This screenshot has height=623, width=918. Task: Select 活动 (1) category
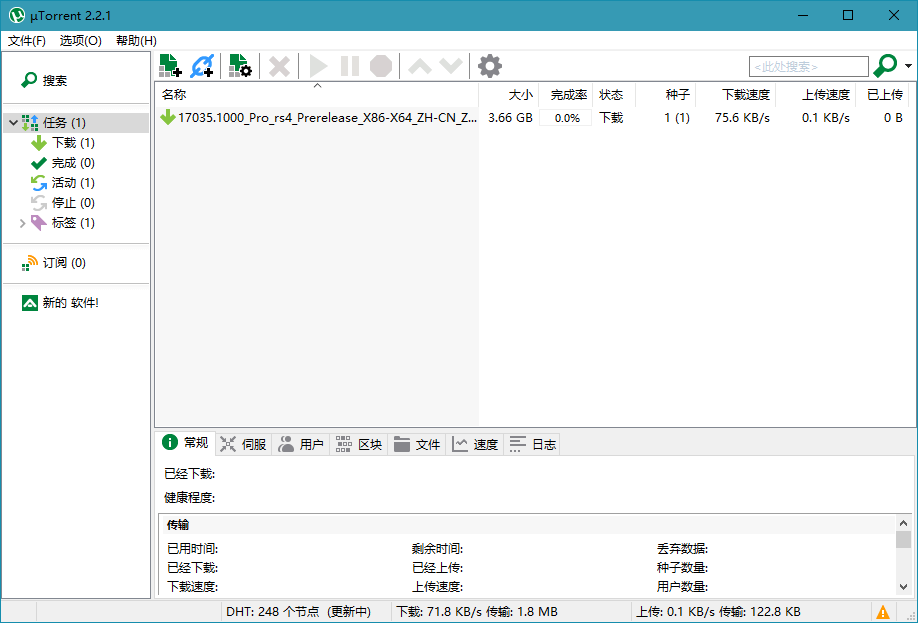point(73,183)
